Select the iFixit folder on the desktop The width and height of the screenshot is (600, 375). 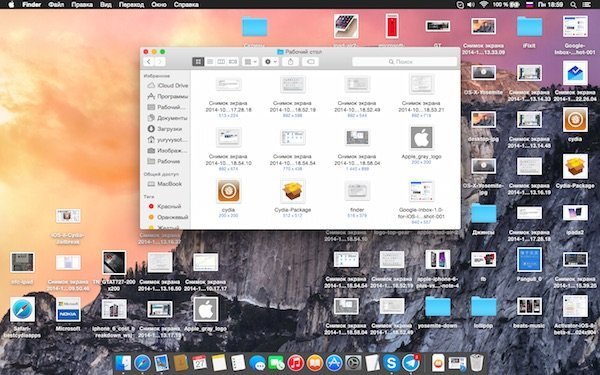tap(529, 26)
